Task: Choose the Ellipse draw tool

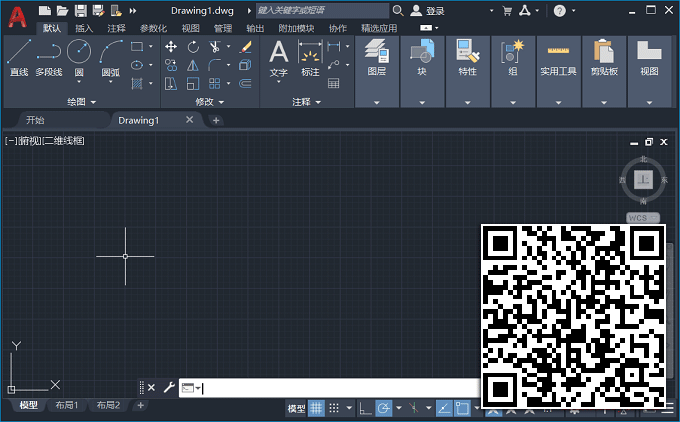Action: tap(137, 65)
